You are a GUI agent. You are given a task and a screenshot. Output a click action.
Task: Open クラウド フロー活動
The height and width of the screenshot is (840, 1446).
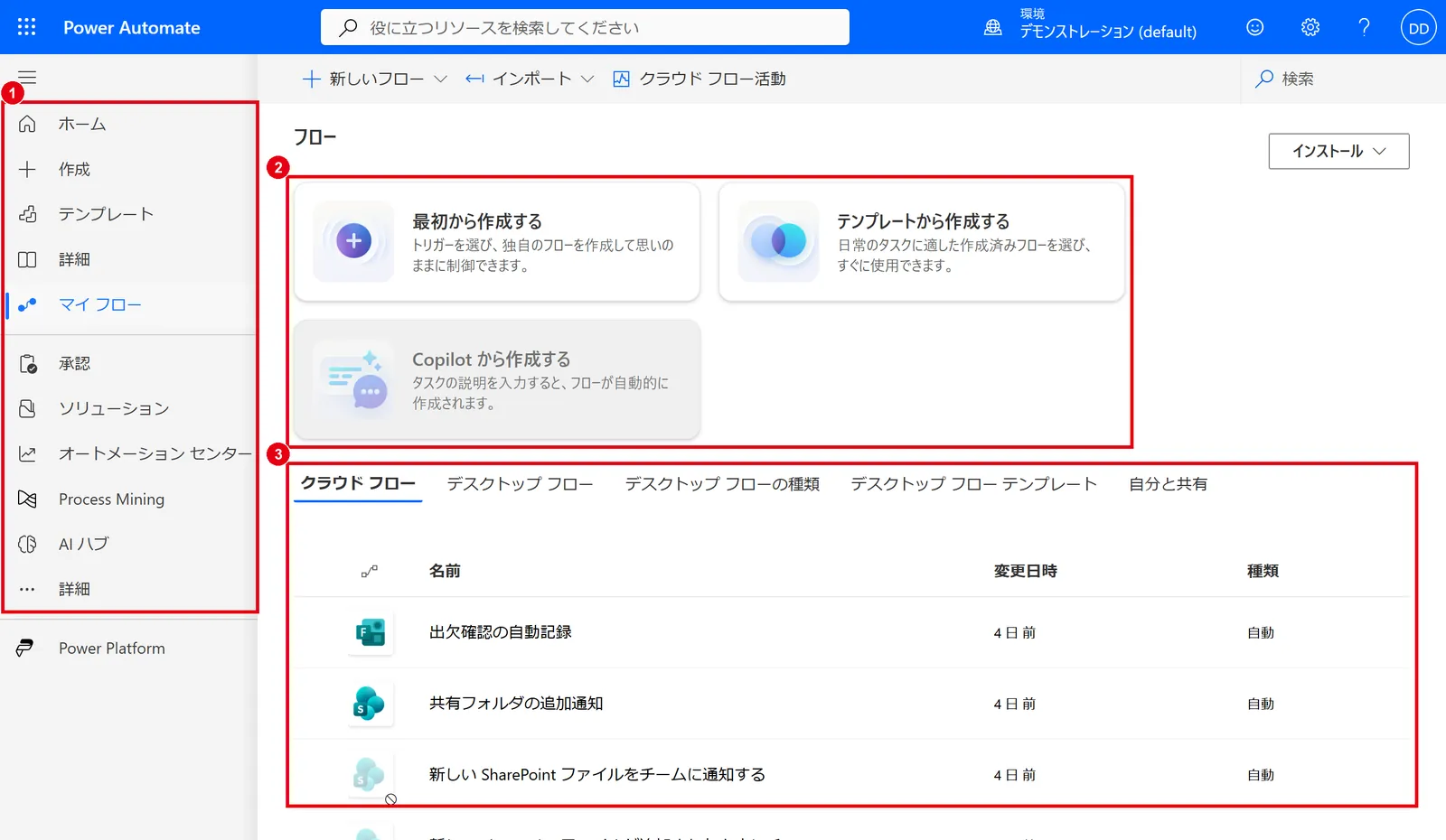[700, 79]
